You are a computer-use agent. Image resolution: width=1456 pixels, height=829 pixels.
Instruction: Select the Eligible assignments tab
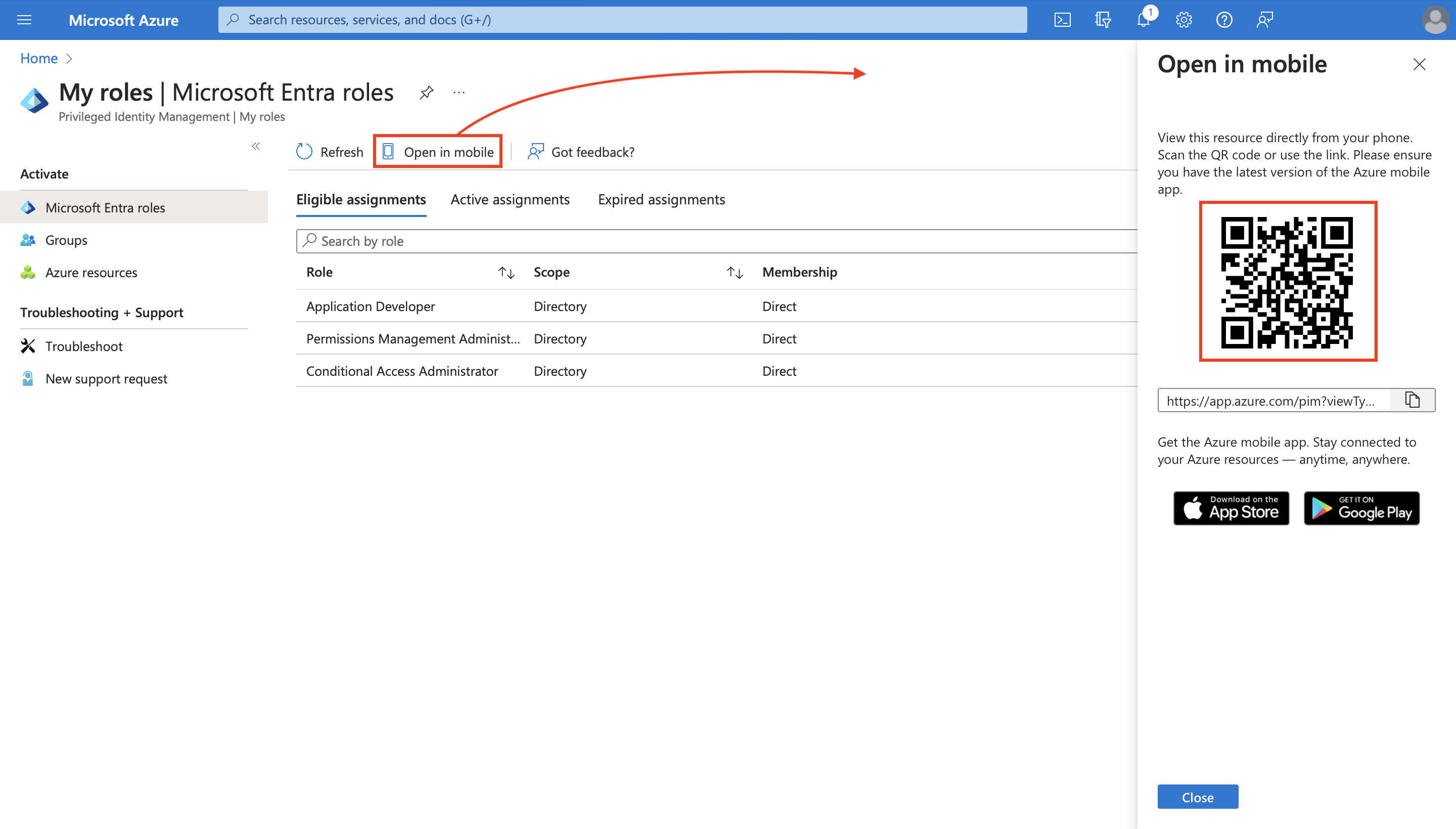(361, 199)
